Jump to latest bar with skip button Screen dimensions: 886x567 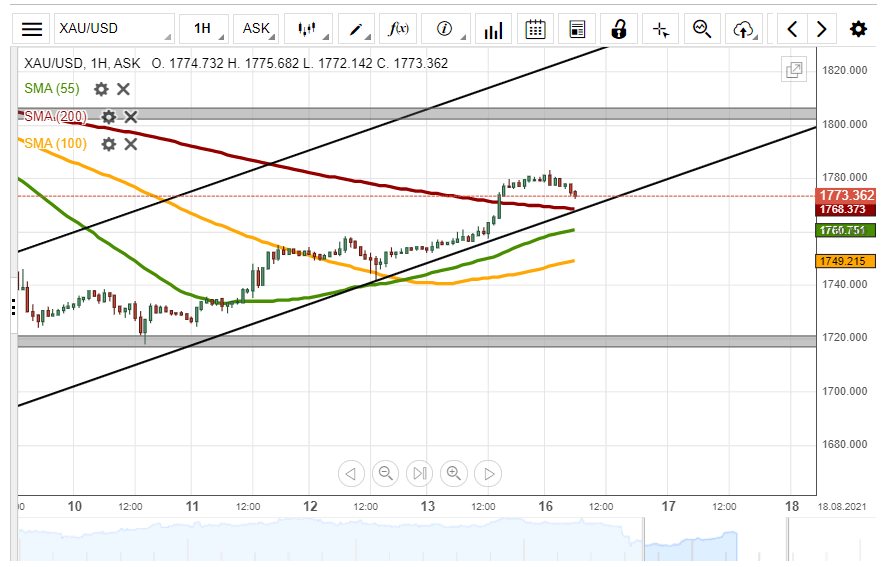click(x=420, y=474)
